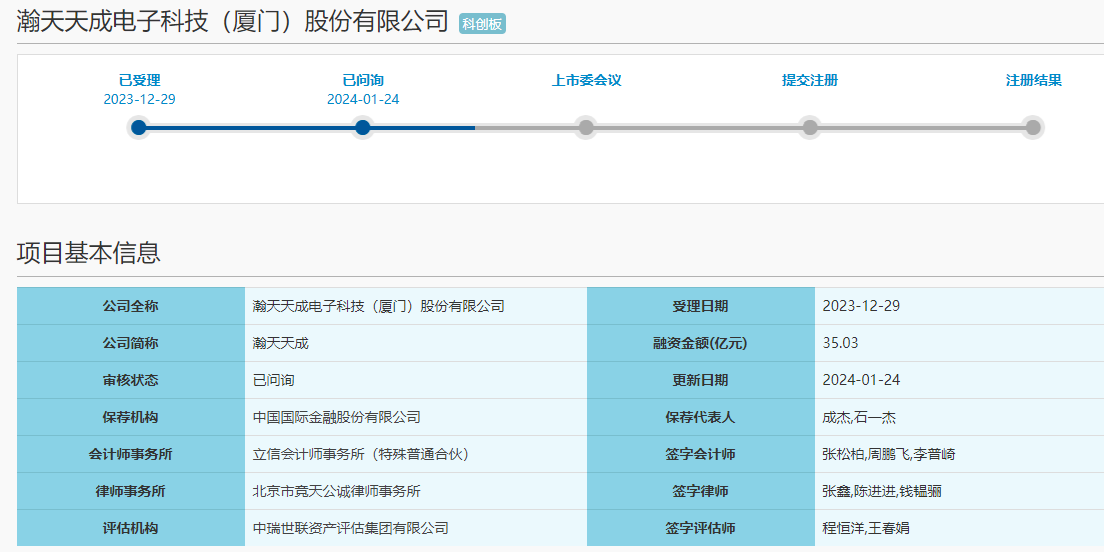Click the 受理日期 value 2023-12-29 in table

click(861, 306)
